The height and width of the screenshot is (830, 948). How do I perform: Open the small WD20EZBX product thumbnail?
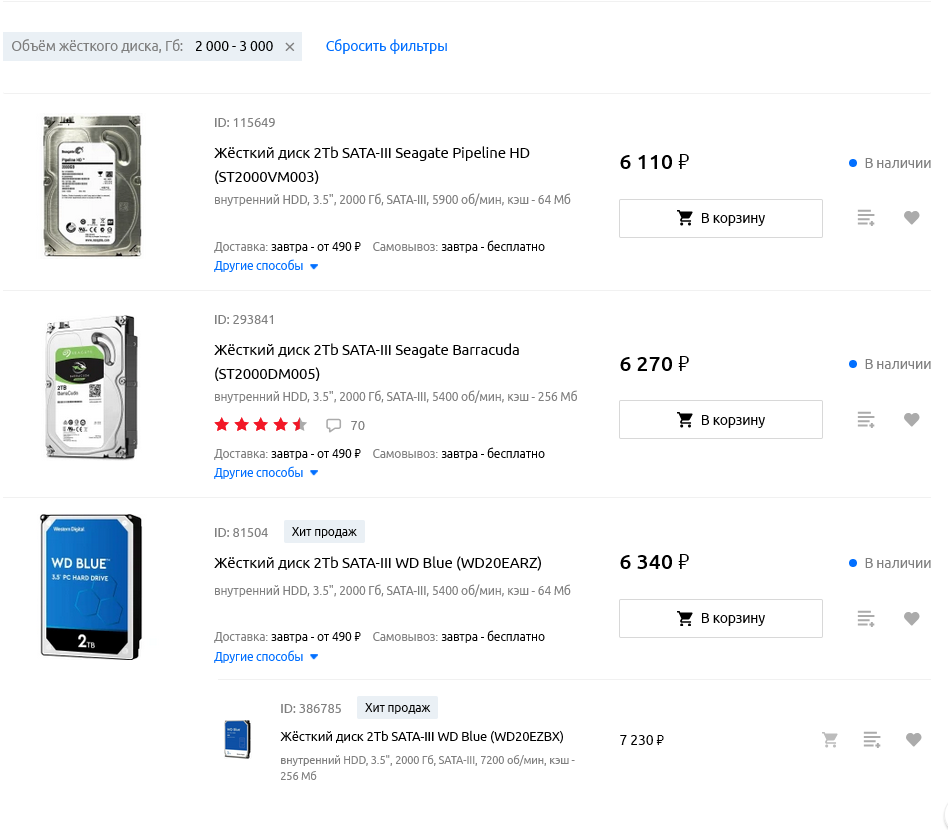click(x=237, y=739)
